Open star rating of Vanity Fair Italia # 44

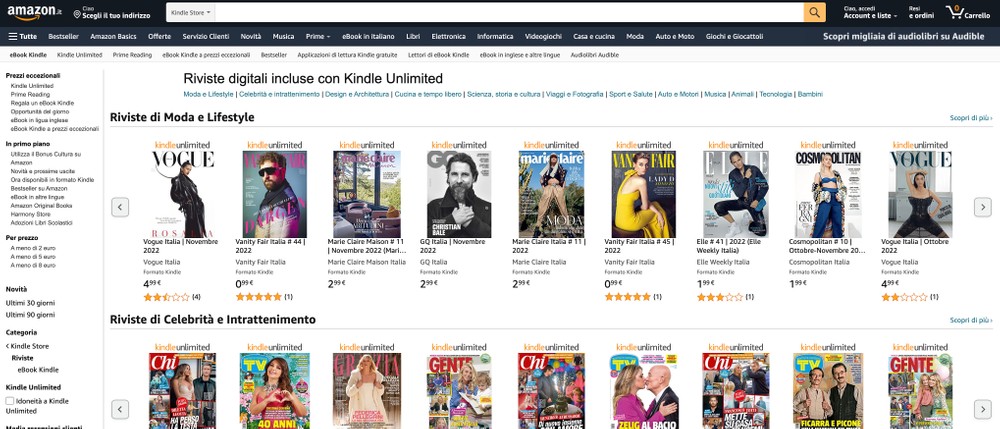(x=258, y=297)
